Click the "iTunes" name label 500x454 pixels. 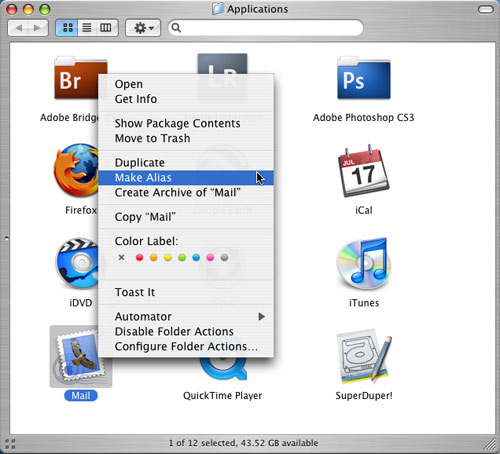pos(364,303)
